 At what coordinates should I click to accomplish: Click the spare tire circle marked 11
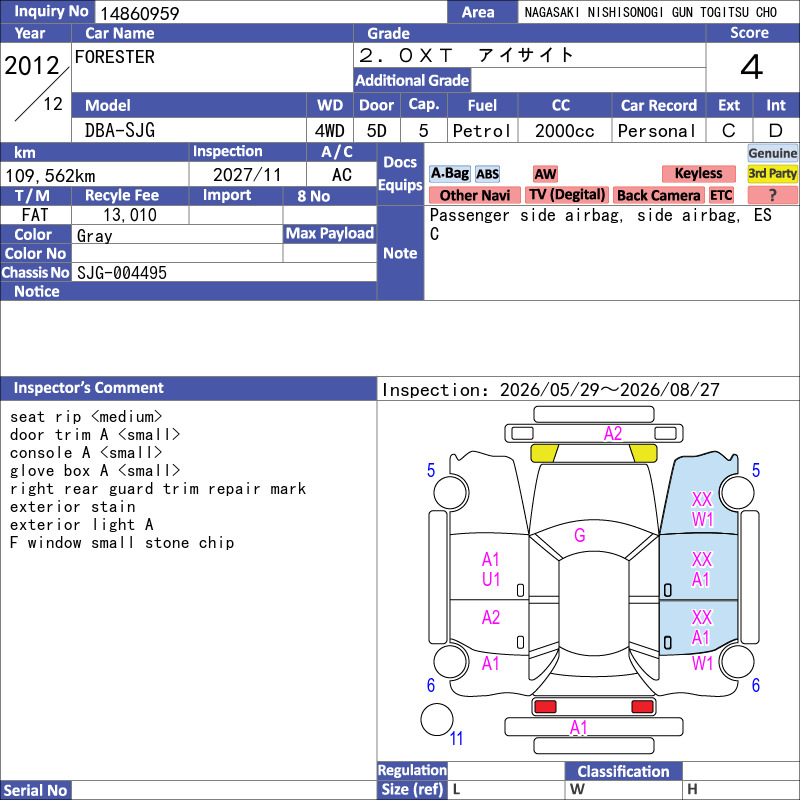coord(437,719)
